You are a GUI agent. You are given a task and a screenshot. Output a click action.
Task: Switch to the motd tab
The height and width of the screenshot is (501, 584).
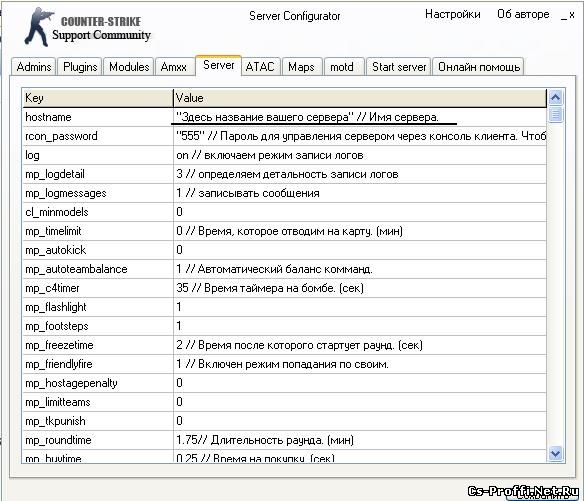(x=342, y=67)
